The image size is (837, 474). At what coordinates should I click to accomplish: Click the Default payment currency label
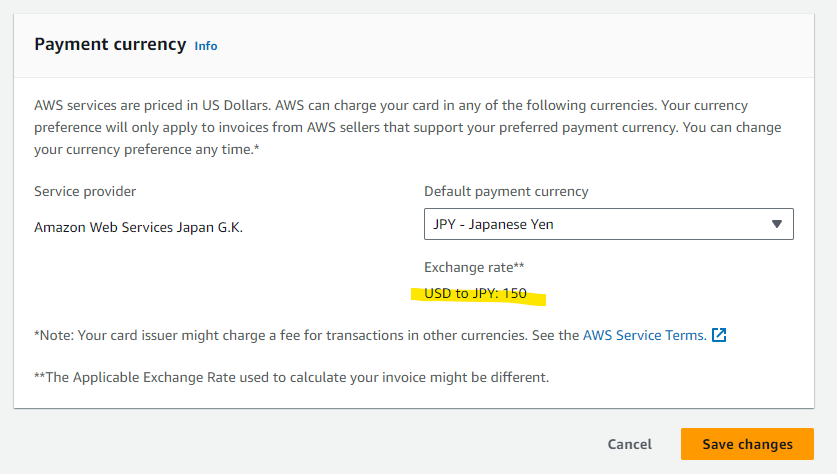(506, 191)
